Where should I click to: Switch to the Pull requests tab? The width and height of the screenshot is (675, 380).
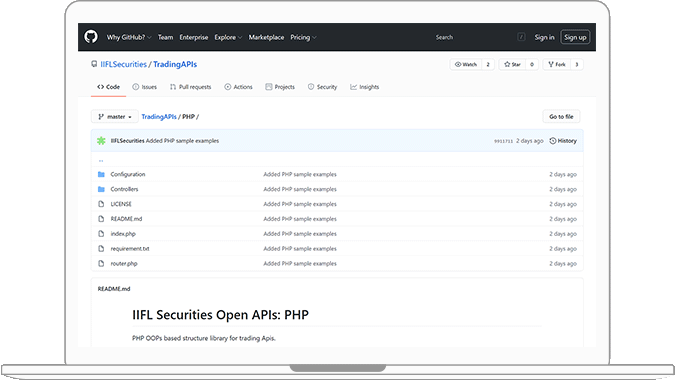(190, 87)
